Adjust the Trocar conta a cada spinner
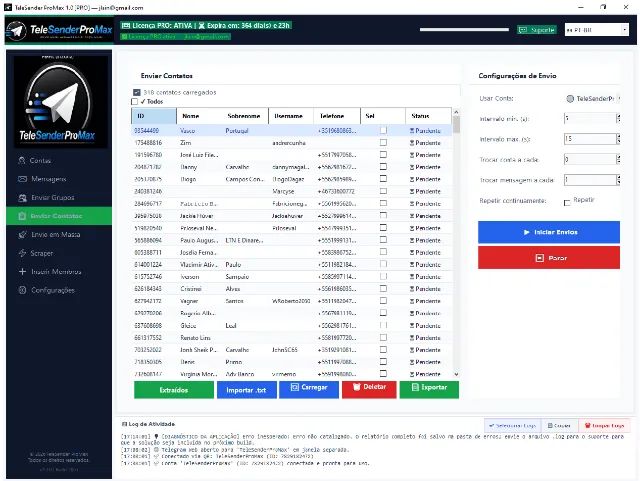640x481 pixels. pyautogui.click(x=618, y=160)
